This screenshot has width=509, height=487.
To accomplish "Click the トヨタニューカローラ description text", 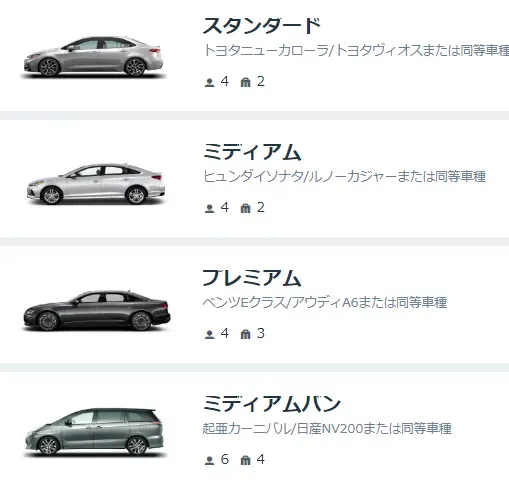I will pos(356,50).
